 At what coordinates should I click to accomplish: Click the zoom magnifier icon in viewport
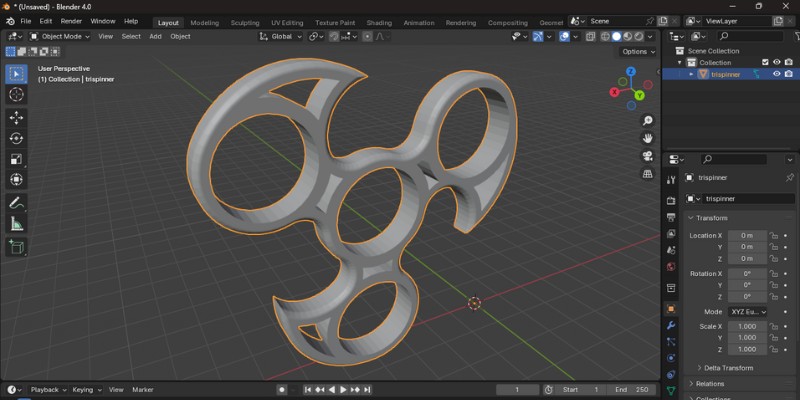tap(648, 120)
